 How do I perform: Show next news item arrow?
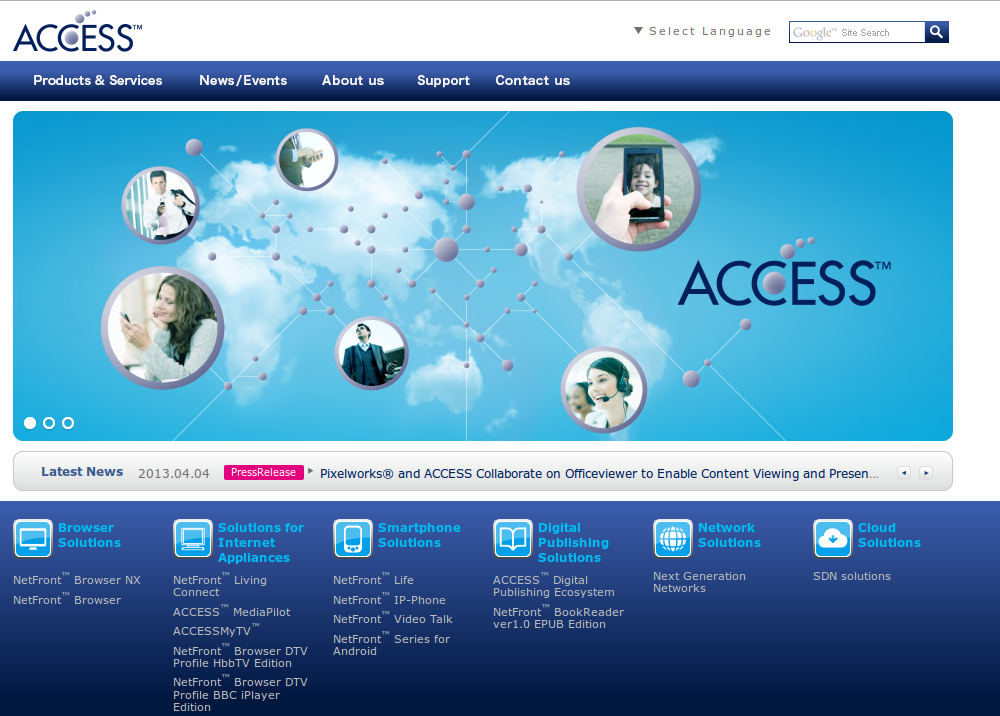(926, 472)
